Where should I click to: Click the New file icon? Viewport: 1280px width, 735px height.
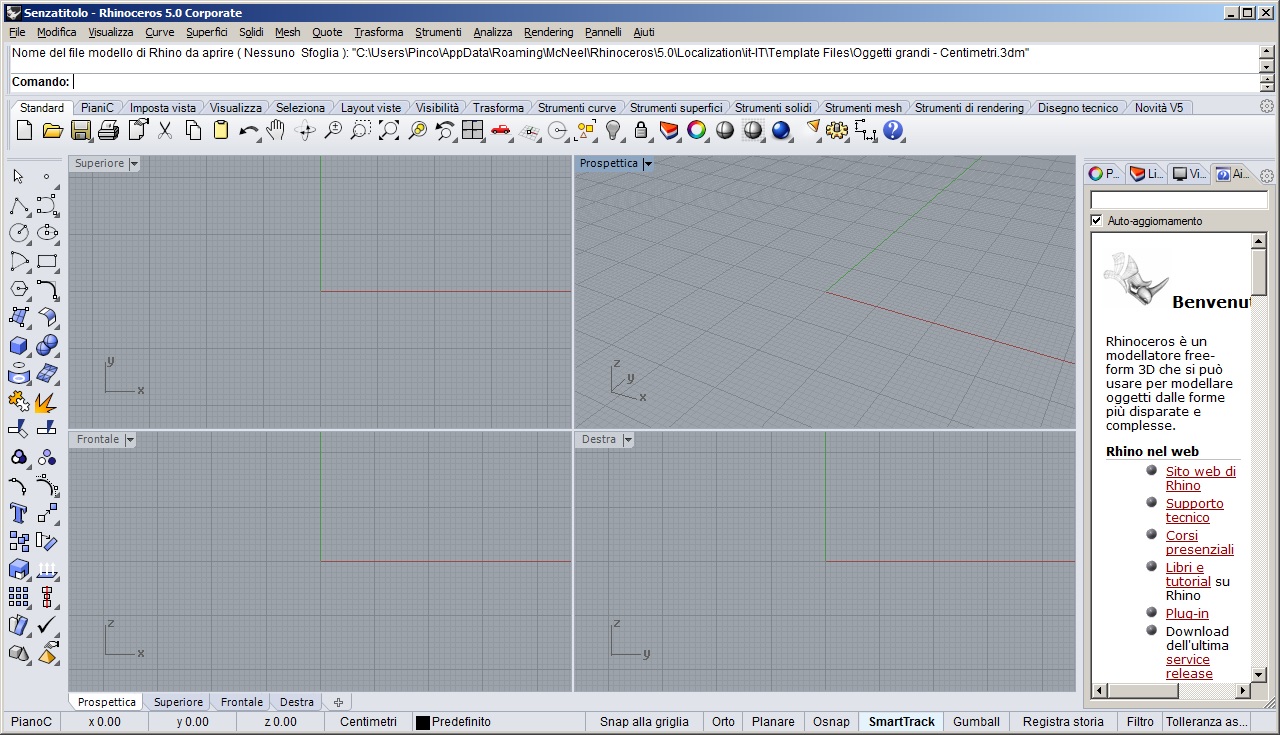tap(25, 130)
